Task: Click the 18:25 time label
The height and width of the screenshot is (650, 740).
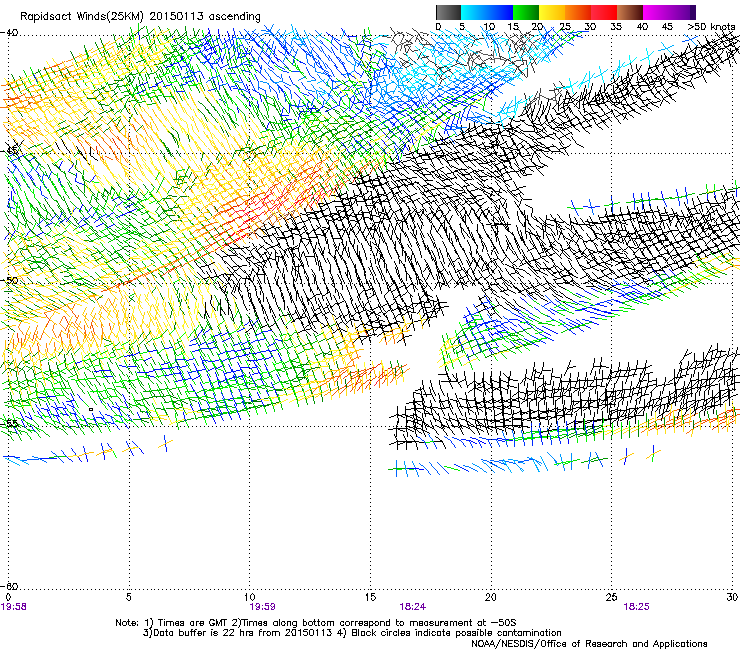Action: coord(636,607)
